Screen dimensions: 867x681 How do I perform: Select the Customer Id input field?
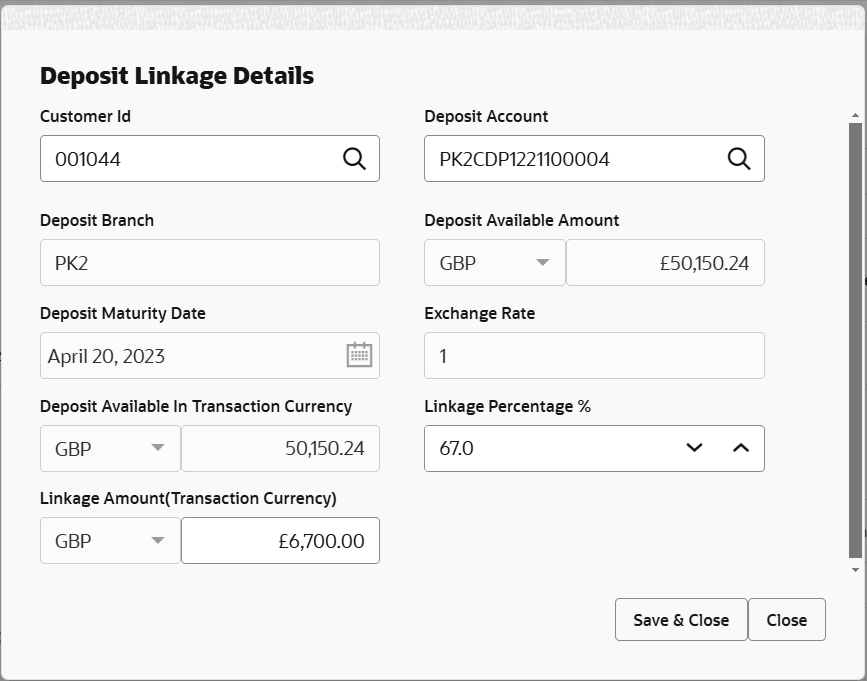180,158
